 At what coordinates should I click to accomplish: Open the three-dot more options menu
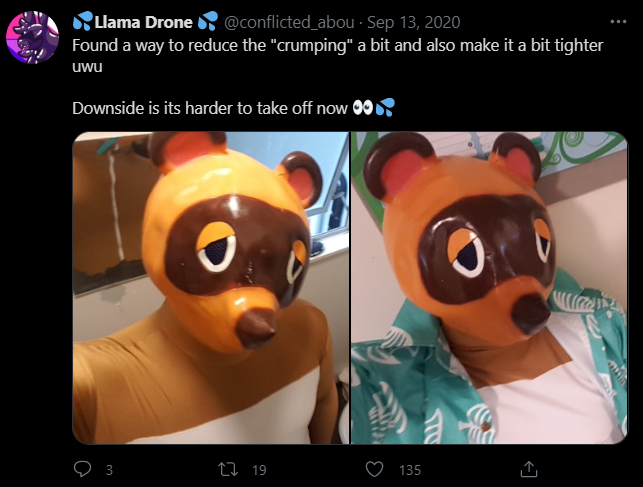point(618,22)
